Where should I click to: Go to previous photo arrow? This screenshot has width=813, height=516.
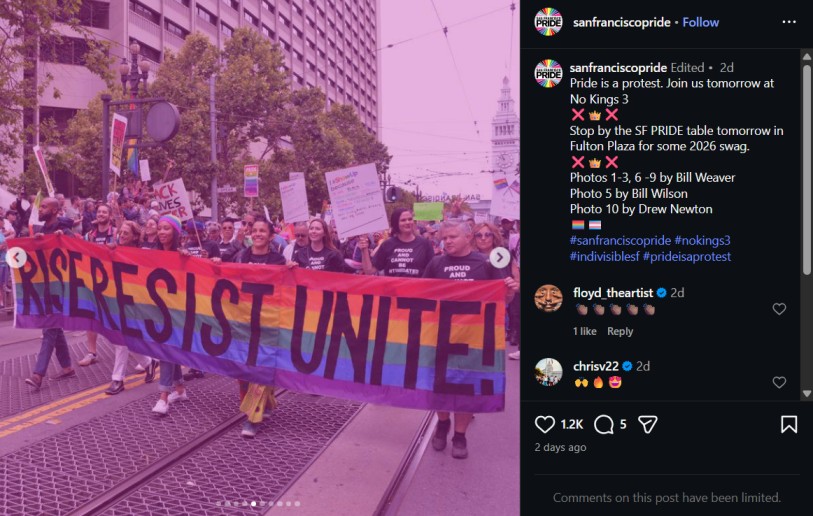17,257
